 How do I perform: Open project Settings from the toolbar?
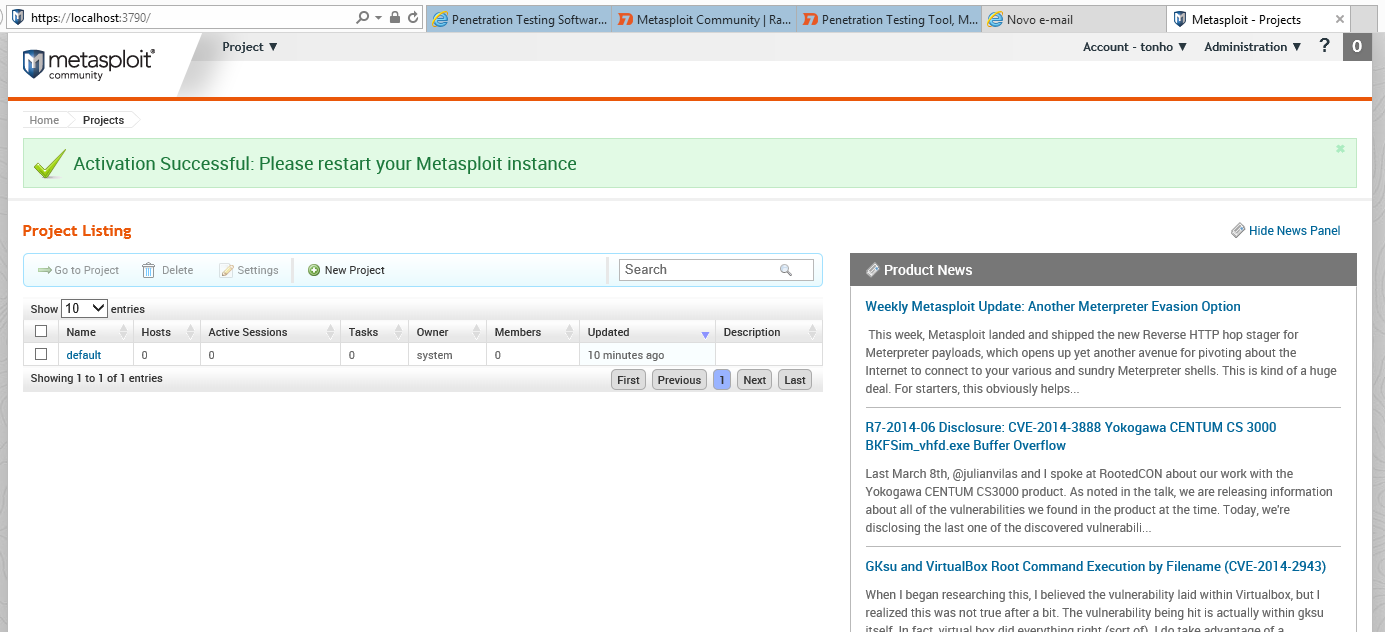(x=249, y=270)
